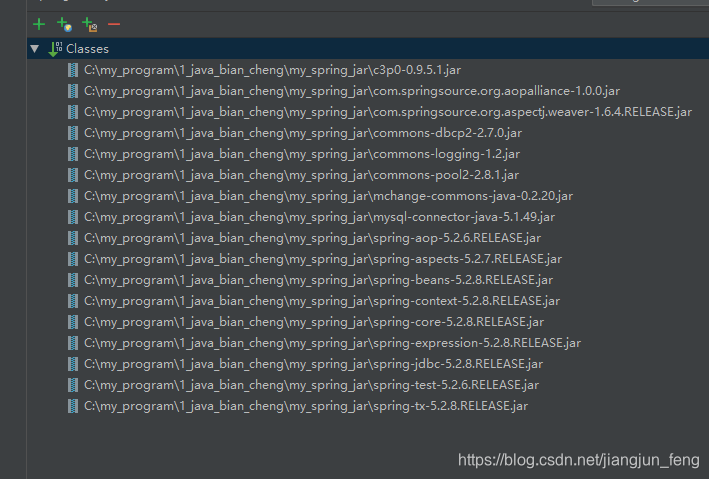Click the jar icon beside spring-aop-5.2.6.RELEASE.jar
709x479 pixels.
coord(73,238)
